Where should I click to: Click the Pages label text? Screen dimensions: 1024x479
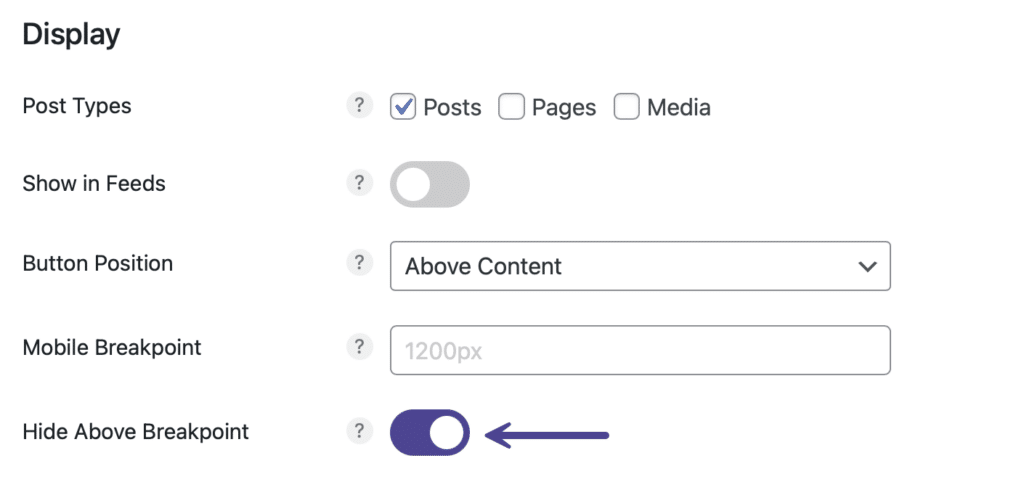(x=564, y=107)
